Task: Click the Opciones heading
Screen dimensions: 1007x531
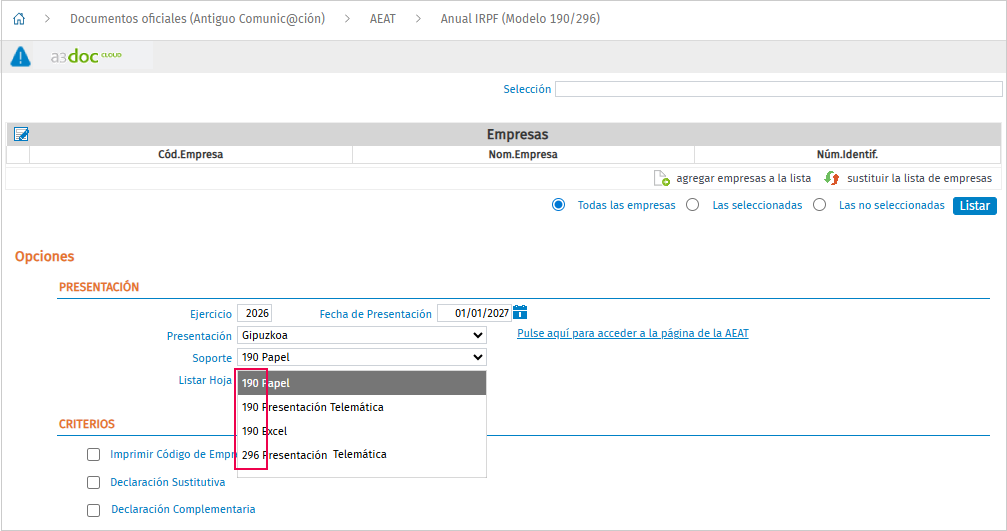Action: 44,256
